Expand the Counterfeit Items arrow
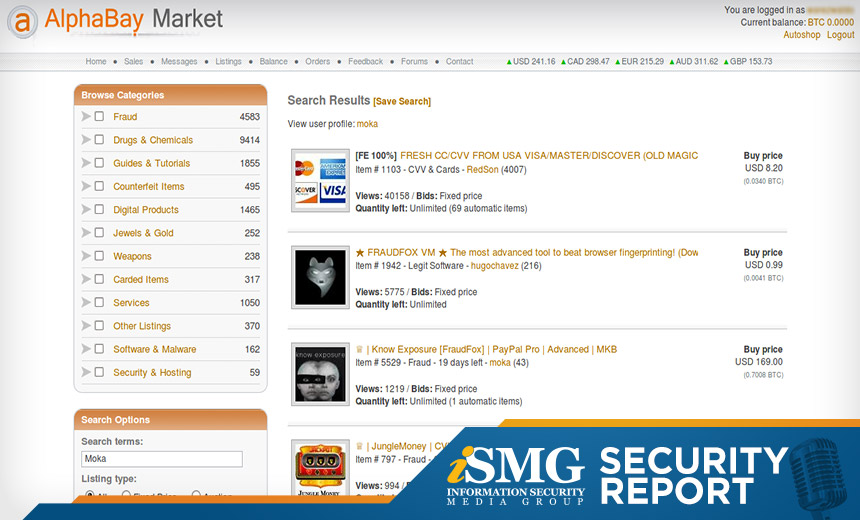The height and width of the screenshot is (520, 860). point(86,186)
